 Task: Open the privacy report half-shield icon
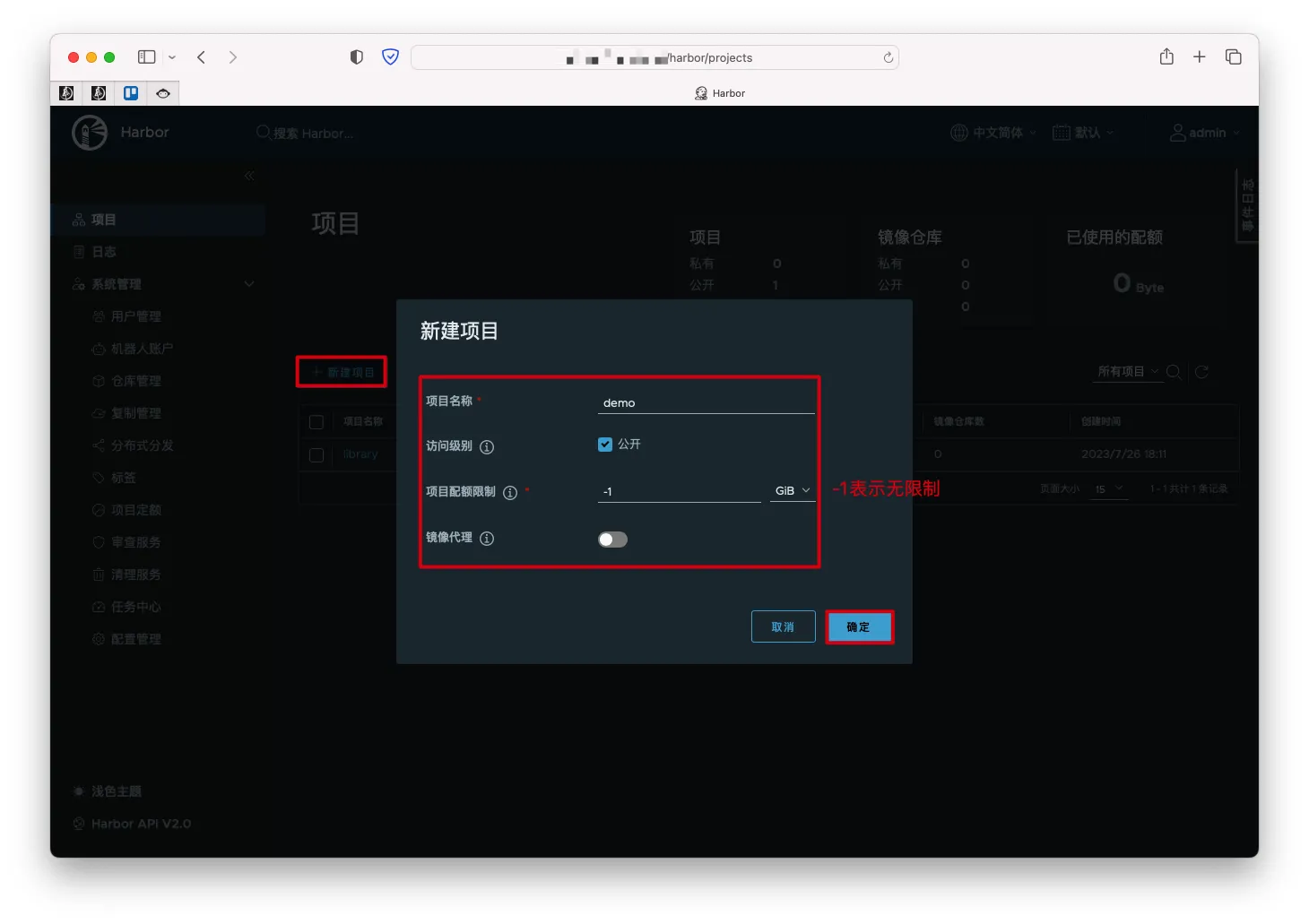click(x=357, y=57)
